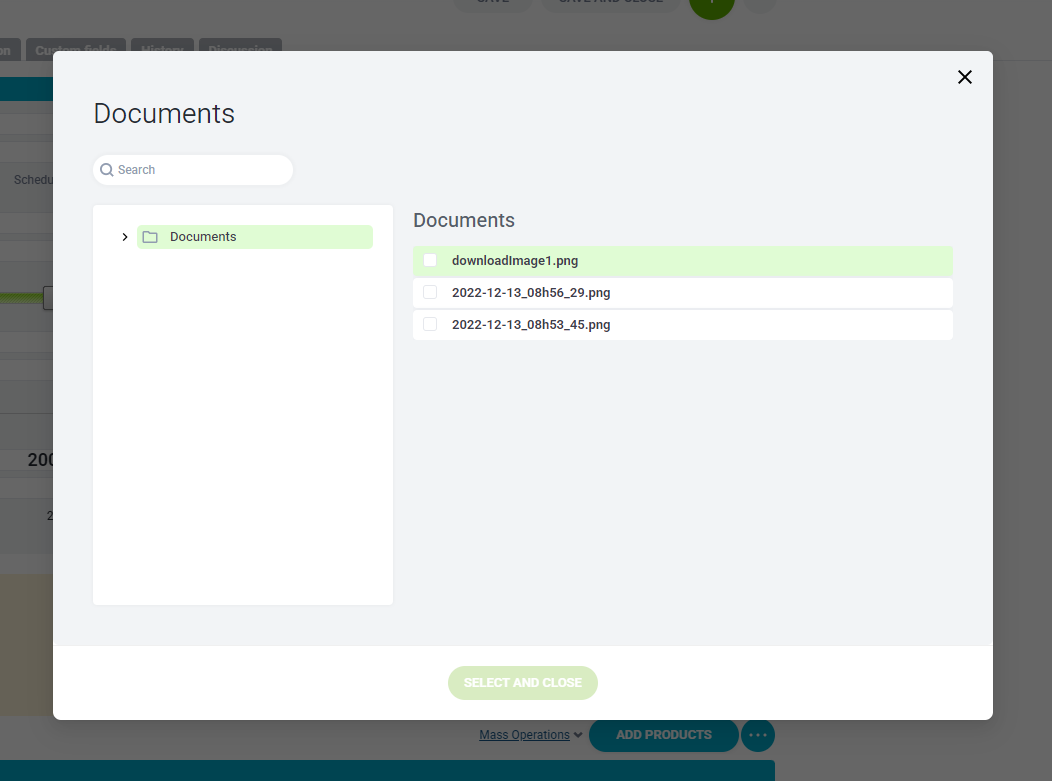
Task: Open the more options ellipsis icon
Action: [x=758, y=735]
